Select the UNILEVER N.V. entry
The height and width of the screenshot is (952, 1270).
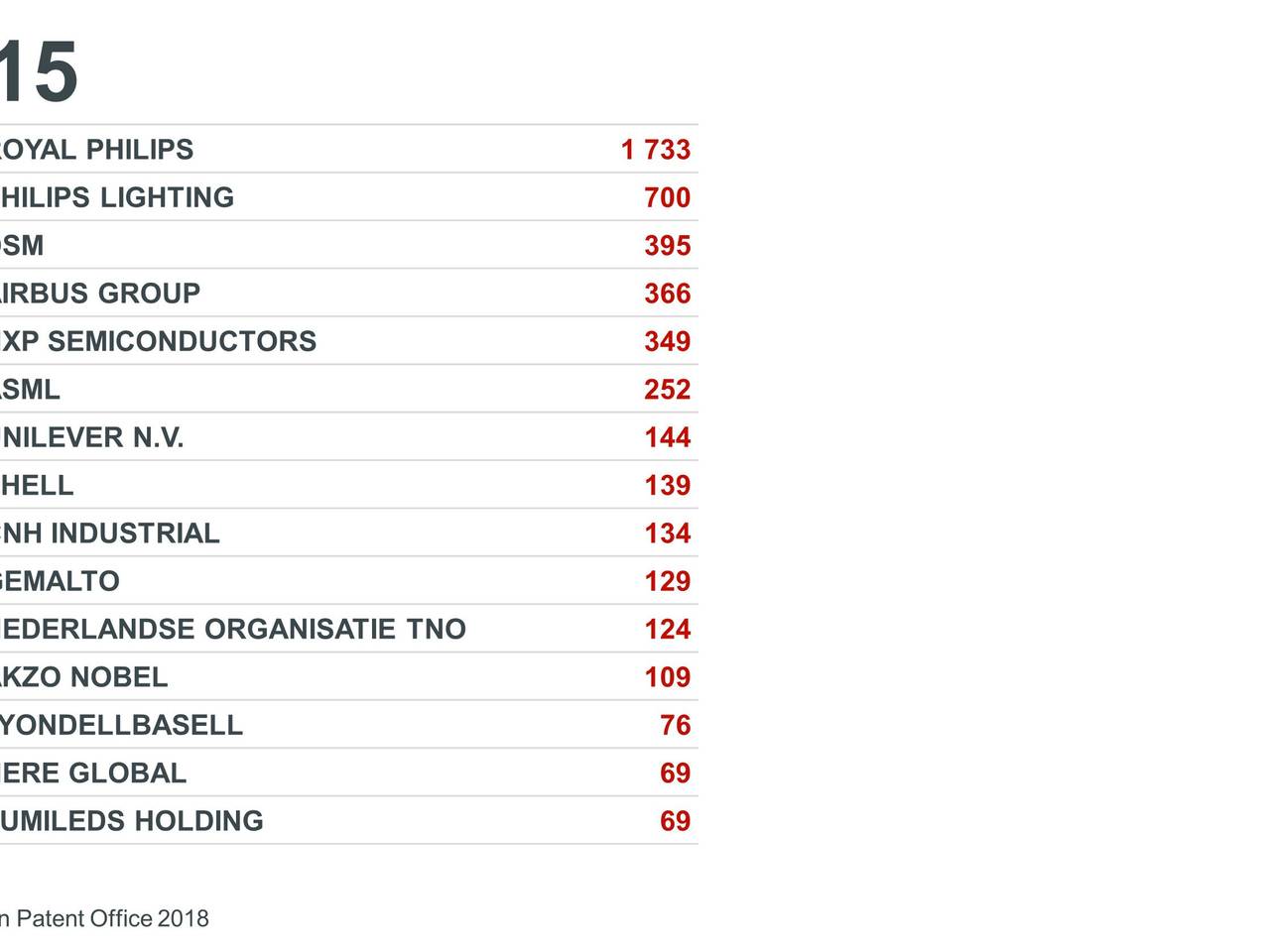91,437
